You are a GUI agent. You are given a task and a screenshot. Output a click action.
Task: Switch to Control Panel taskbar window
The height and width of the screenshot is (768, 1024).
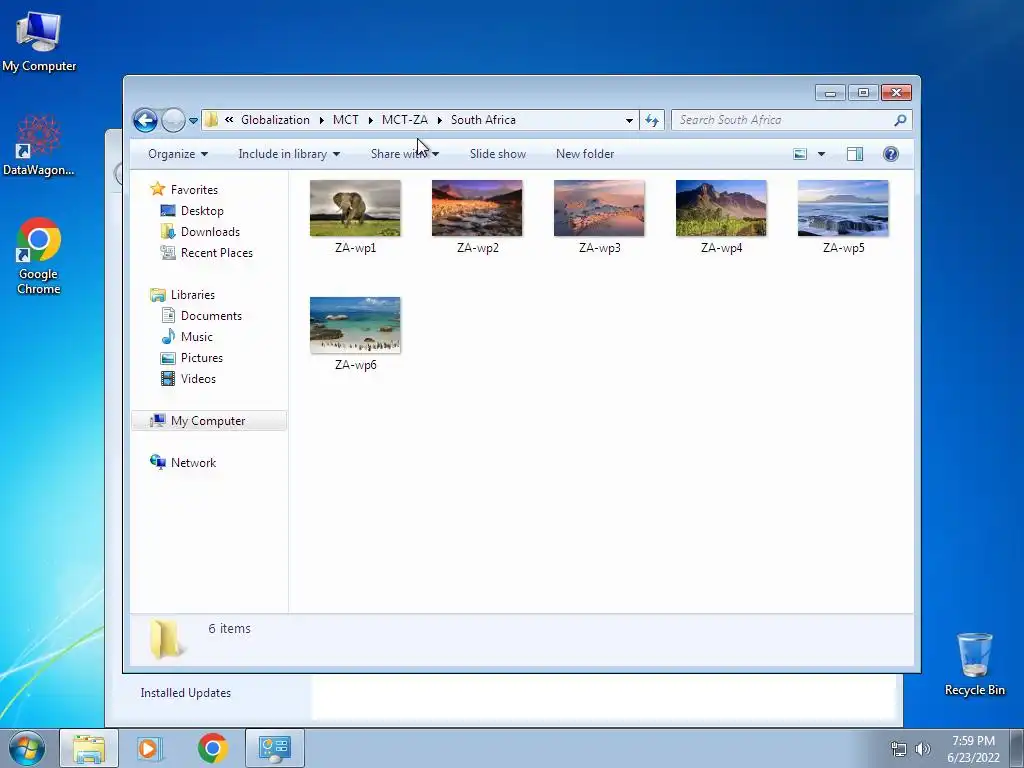pyautogui.click(x=275, y=748)
